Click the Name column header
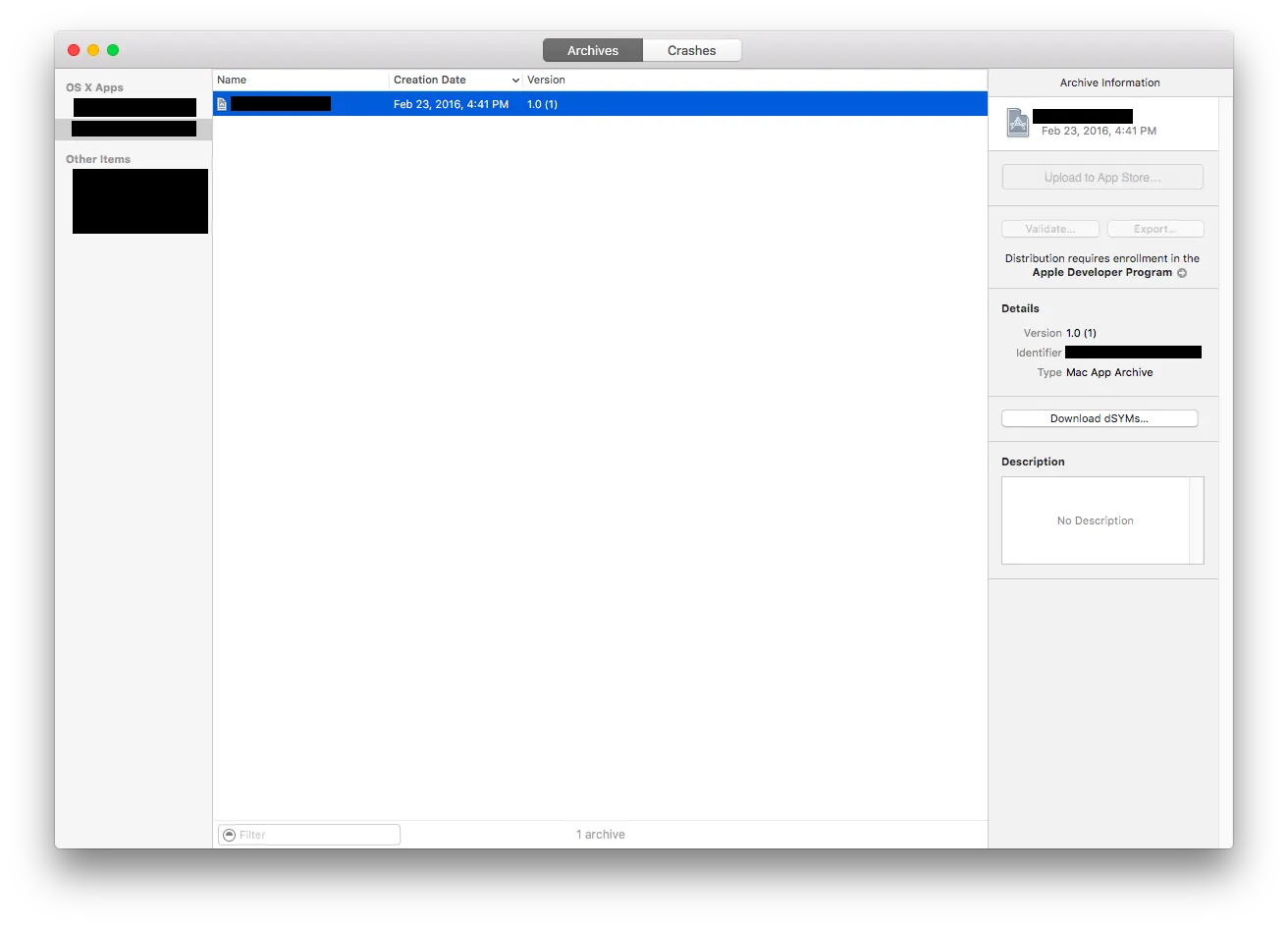 pyautogui.click(x=300, y=80)
